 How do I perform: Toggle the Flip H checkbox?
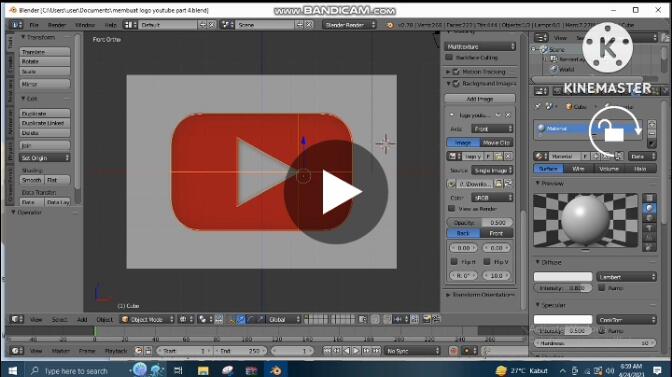pyautogui.click(x=454, y=262)
